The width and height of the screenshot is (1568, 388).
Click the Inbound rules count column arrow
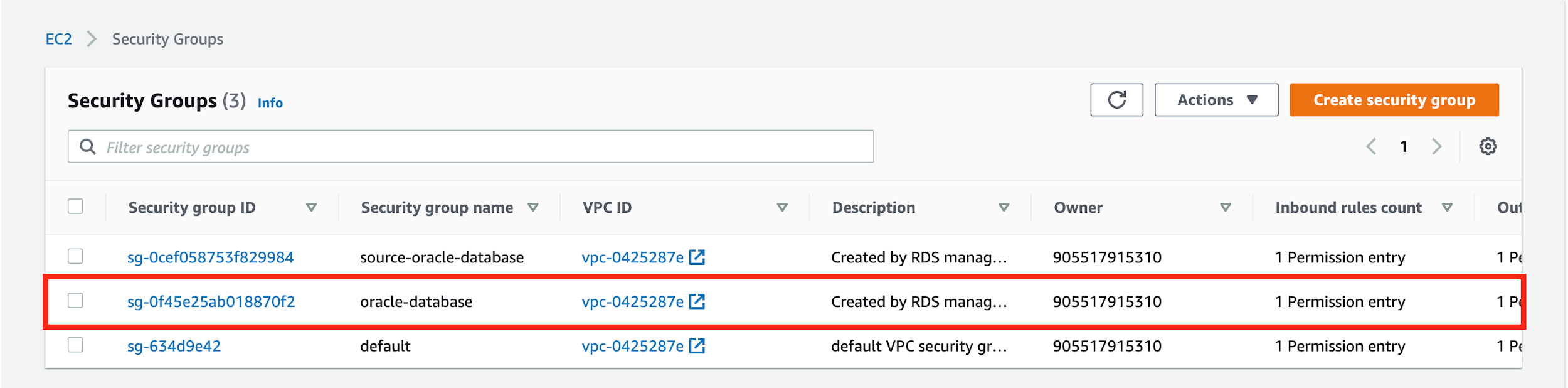pyautogui.click(x=1448, y=207)
